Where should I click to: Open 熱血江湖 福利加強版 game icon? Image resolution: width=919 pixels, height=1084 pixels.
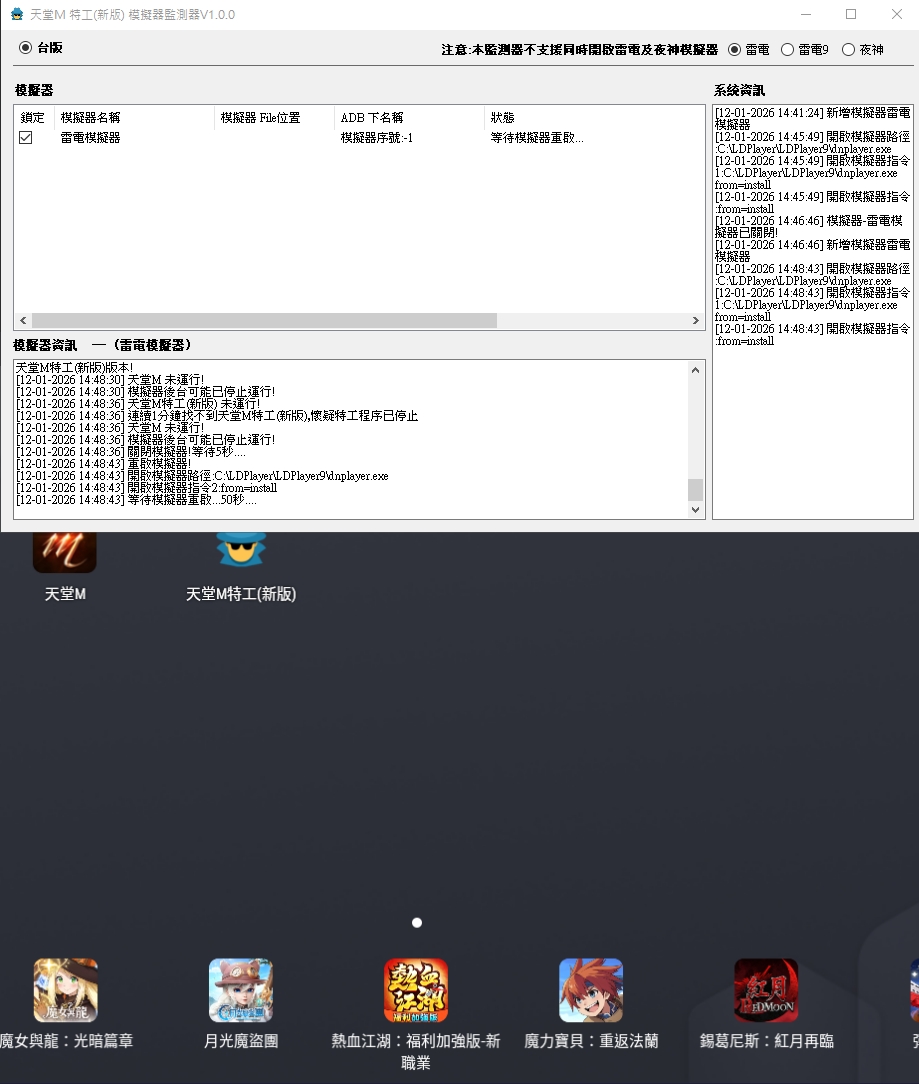click(416, 990)
